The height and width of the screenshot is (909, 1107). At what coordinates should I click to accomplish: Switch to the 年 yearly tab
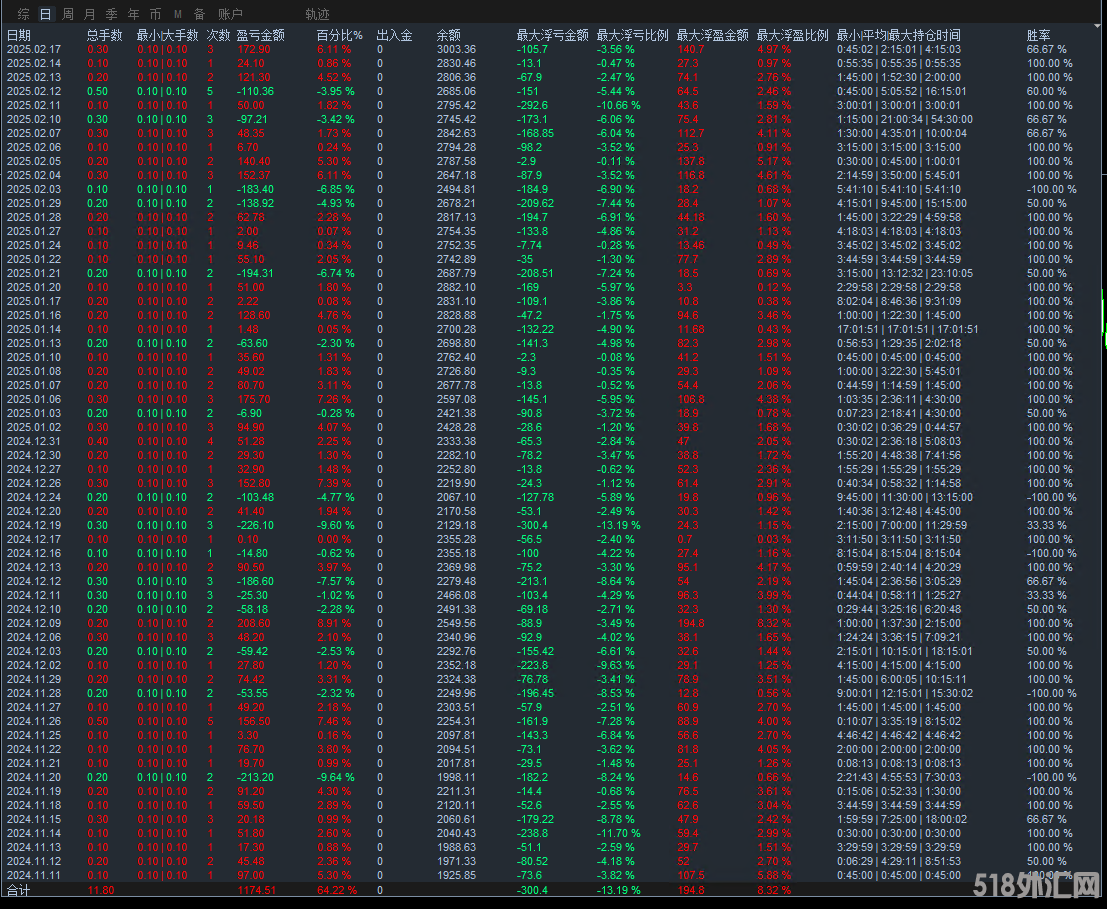133,14
